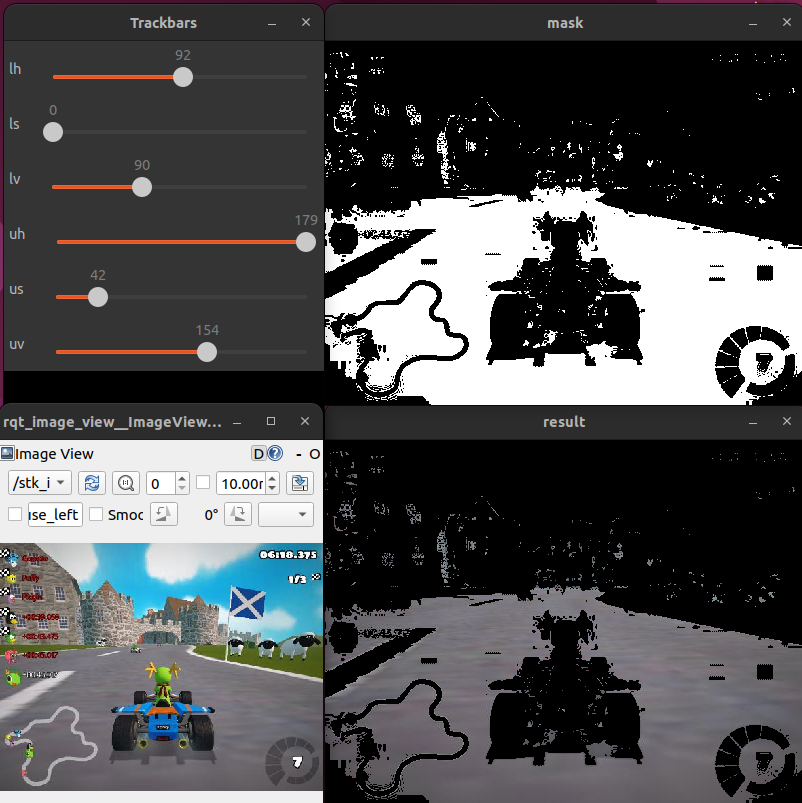The height and width of the screenshot is (803, 802).
Task: Click the refresh topics icon
Action: [x=92, y=483]
